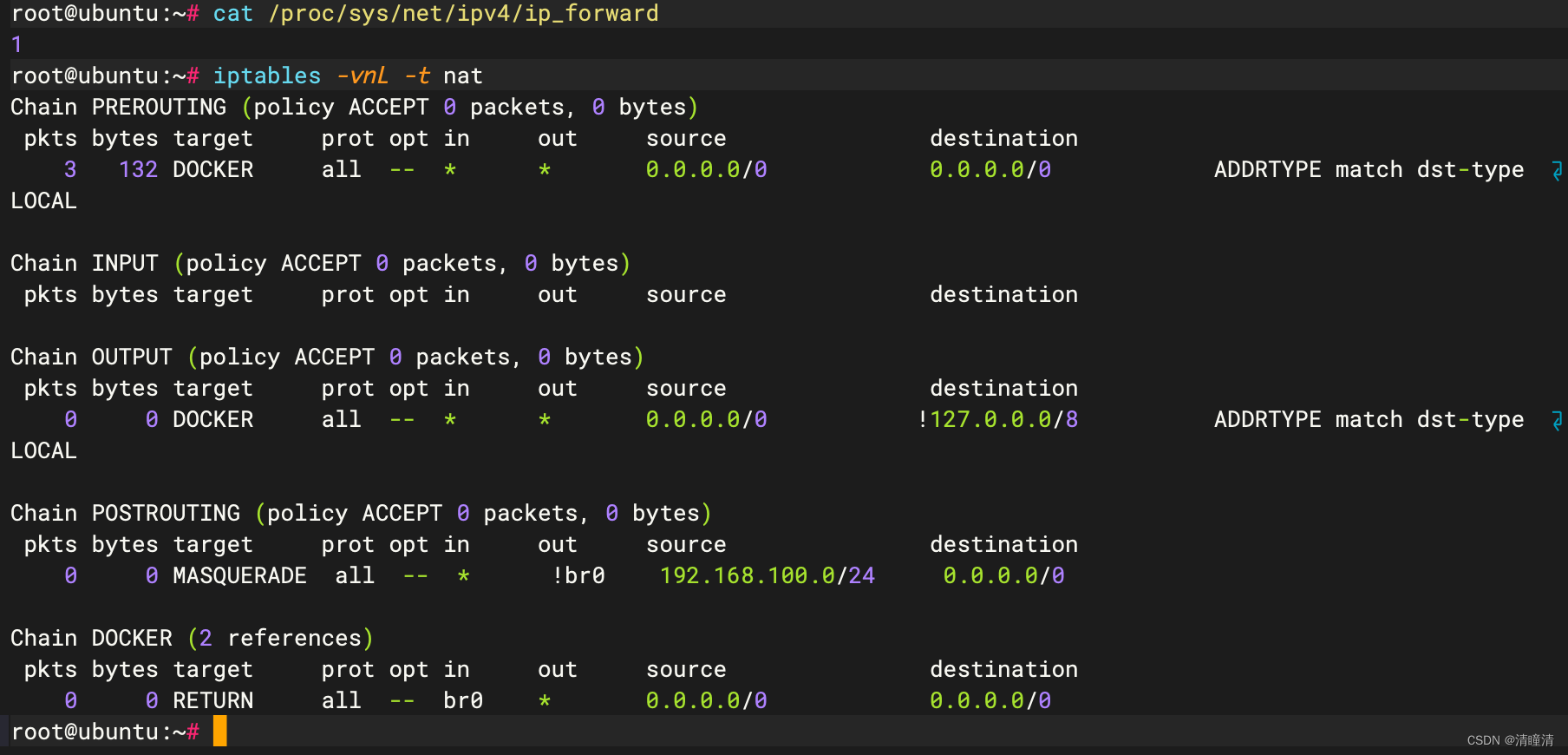Click the Chain OUTPUT header line
Viewport: 1568px width, 755px height.
click(x=327, y=358)
